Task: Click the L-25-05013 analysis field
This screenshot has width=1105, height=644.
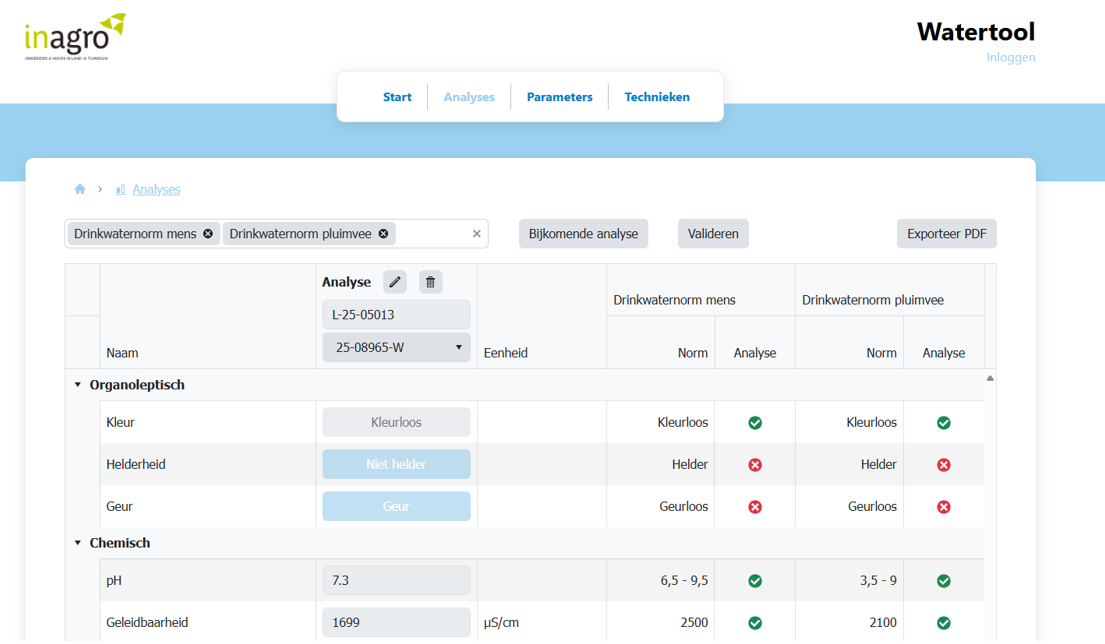Action: 396,315
